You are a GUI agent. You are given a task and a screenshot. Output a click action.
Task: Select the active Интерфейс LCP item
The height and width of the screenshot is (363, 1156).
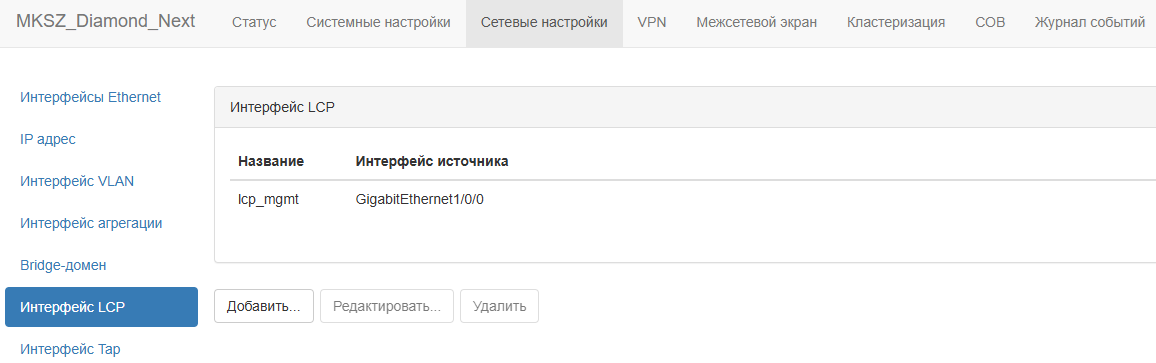[101, 307]
